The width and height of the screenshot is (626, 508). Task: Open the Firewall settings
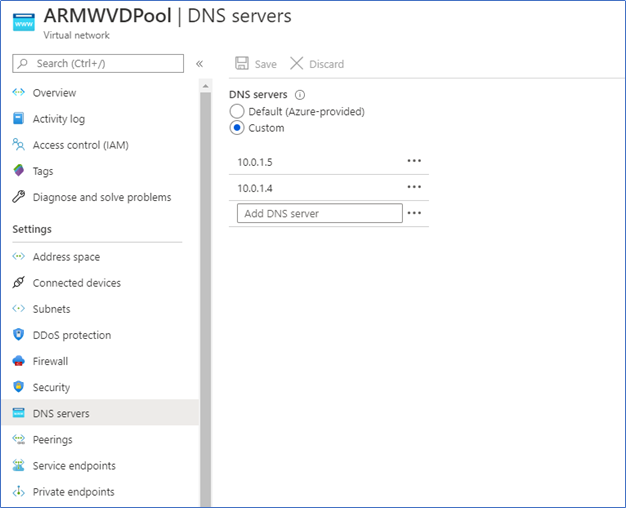[x=50, y=361]
